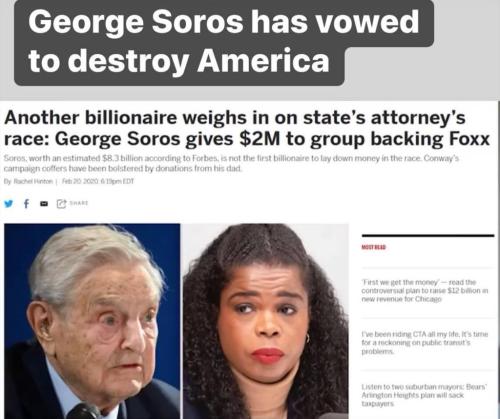Click the Twitter bird share icon
The image size is (500, 419).
pyautogui.click(x=9, y=203)
